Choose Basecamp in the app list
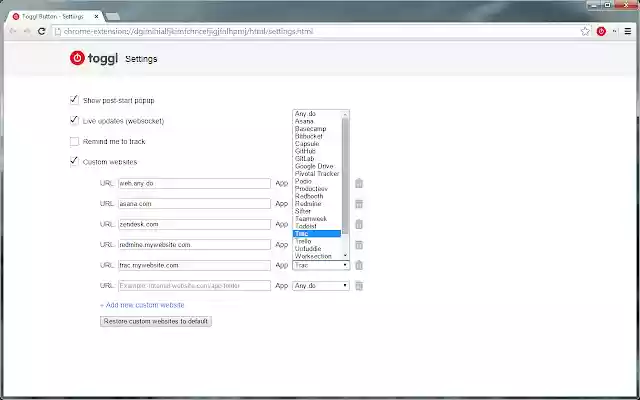This screenshot has width=640, height=400. click(317, 129)
